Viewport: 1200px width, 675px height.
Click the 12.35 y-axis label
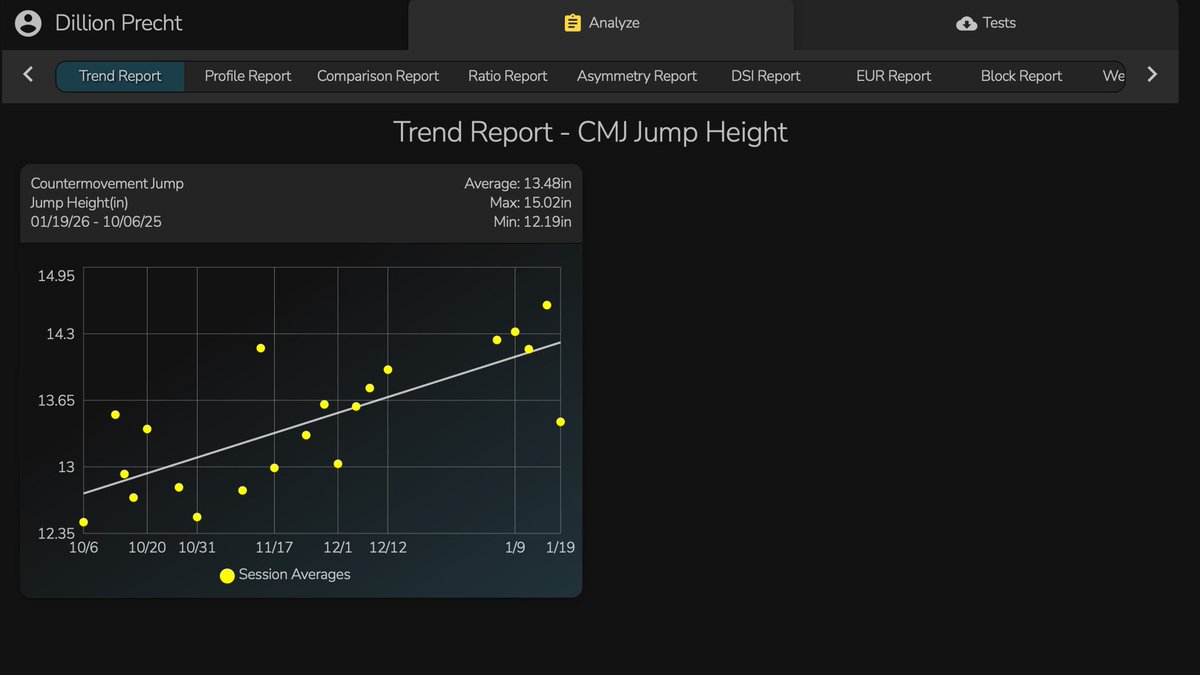coord(57,534)
